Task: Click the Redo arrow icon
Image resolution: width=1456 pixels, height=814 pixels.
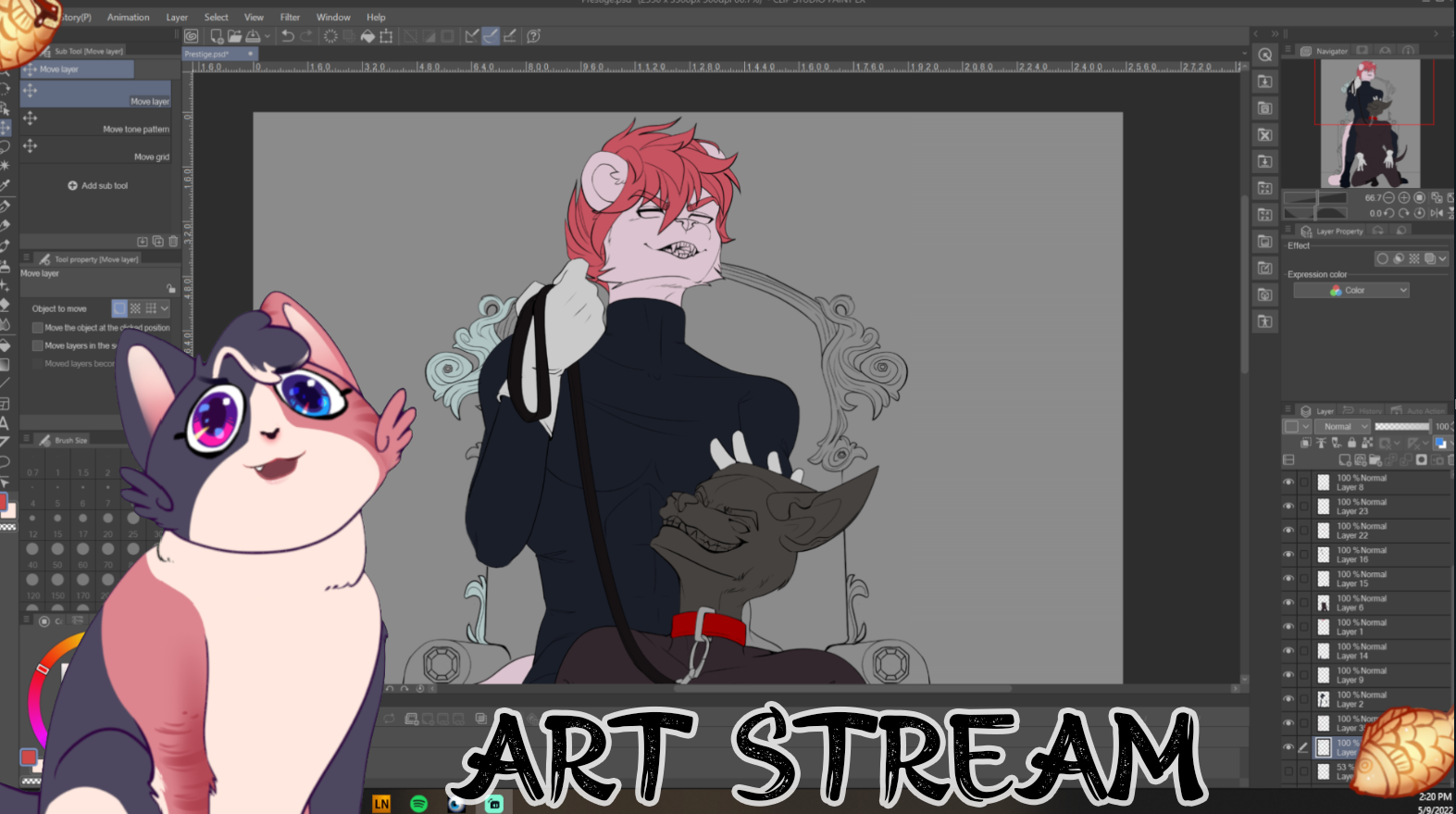Action: pos(306,36)
